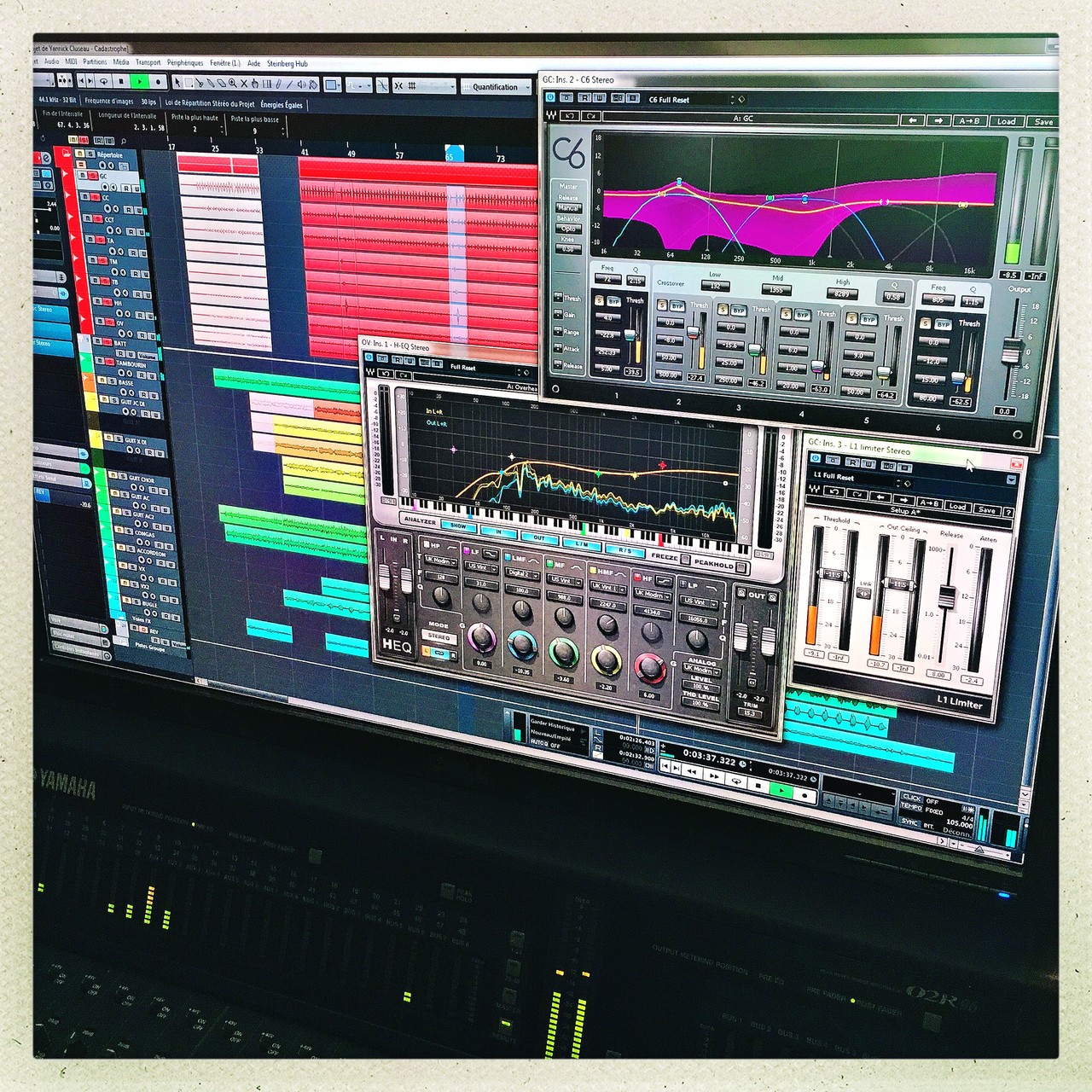
Task: Select the Play speaker tool
Action: pos(302,84)
